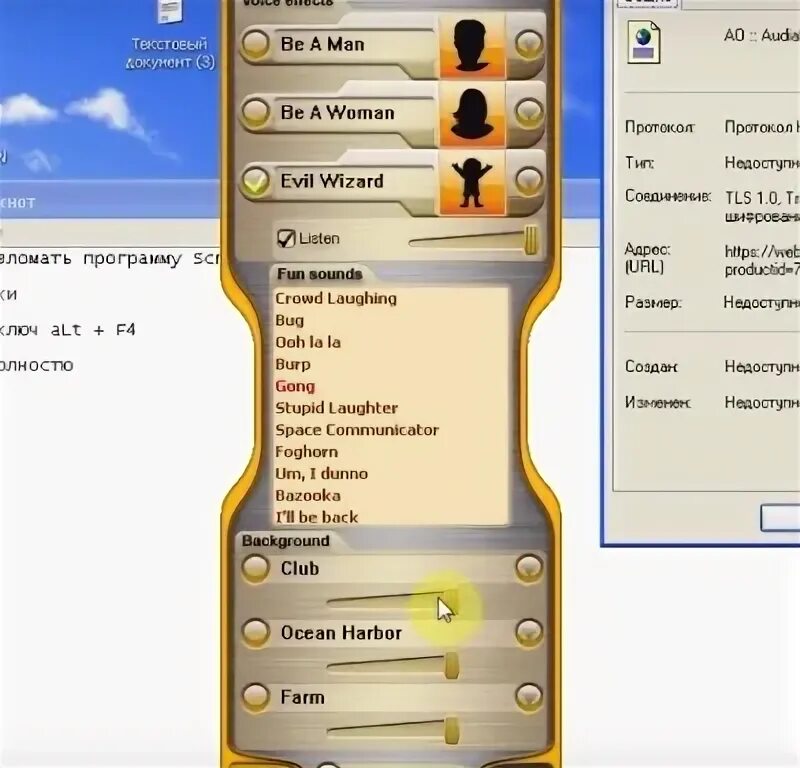This screenshot has width=800, height=768.
Task: Click the button at properties window bottom
Action: point(780,518)
